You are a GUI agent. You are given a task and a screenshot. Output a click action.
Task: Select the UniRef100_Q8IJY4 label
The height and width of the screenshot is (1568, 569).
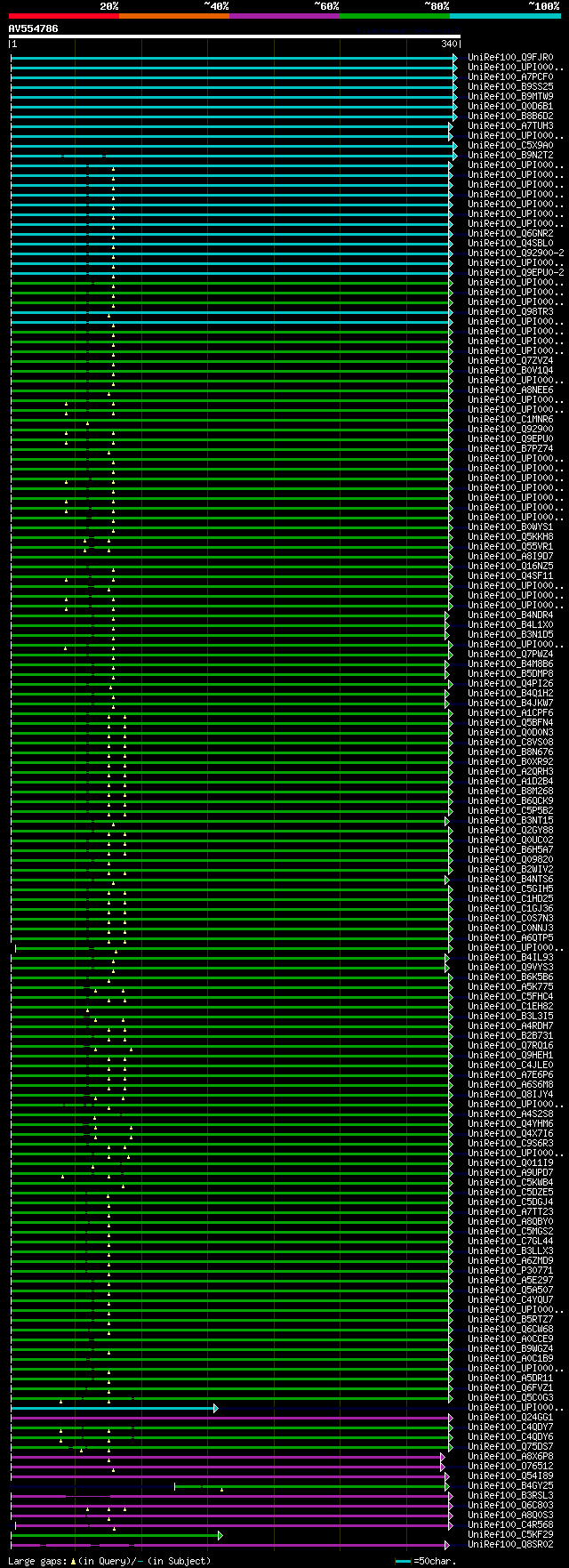510,1095
